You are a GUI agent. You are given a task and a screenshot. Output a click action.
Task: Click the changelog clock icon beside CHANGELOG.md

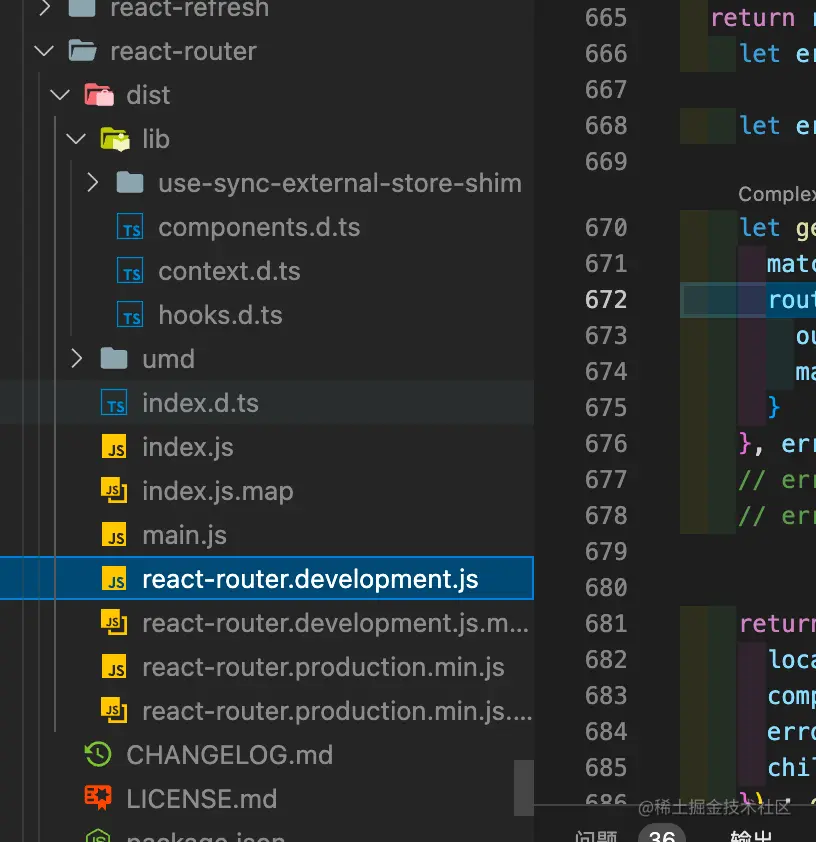click(98, 754)
